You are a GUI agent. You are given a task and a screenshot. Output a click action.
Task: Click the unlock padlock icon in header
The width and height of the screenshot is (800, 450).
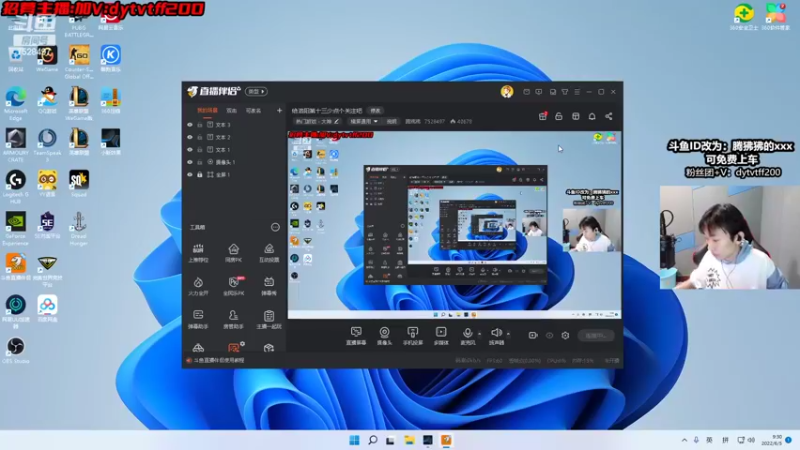pos(559,116)
